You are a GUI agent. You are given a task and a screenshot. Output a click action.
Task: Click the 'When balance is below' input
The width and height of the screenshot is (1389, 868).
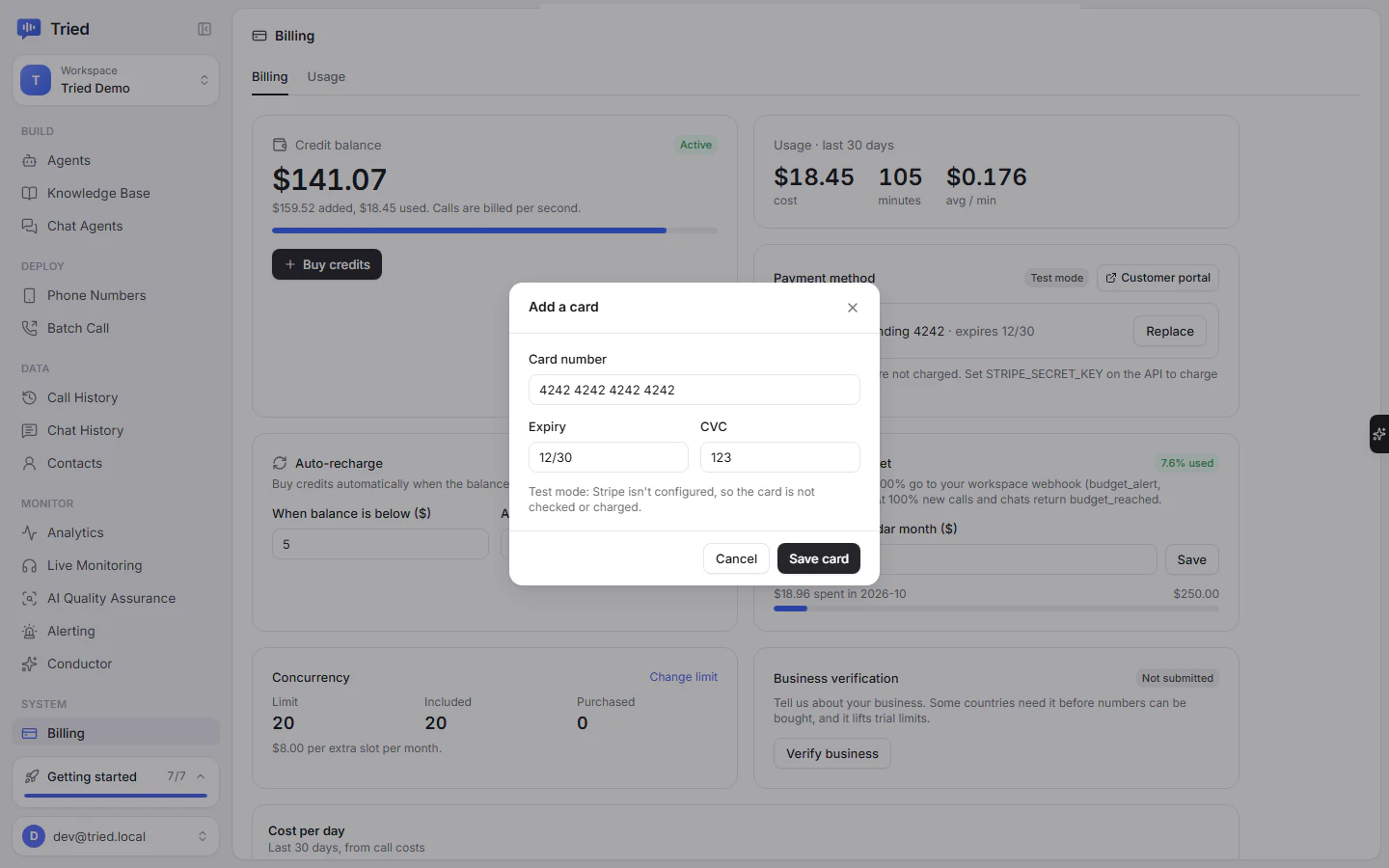(x=380, y=544)
